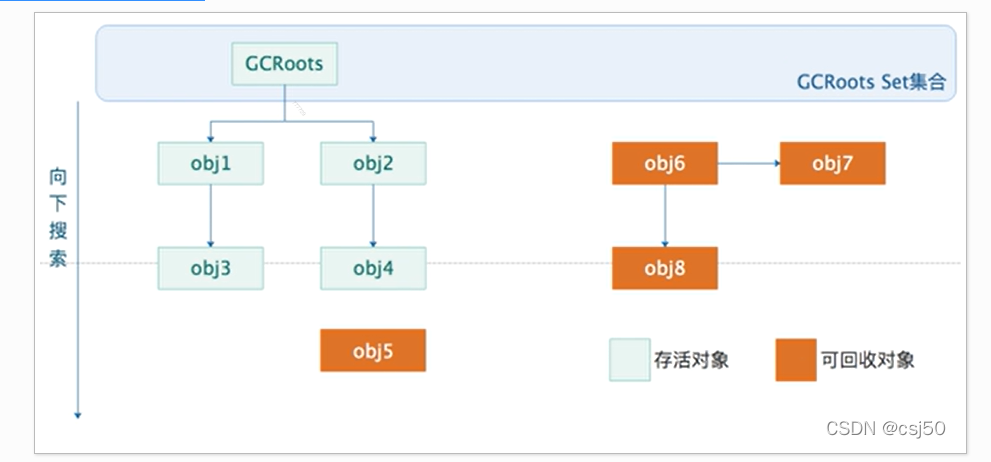The height and width of the screenshot is (462, 991).
Task: Select the obj2 live object box
Action: tap(373, 164)
